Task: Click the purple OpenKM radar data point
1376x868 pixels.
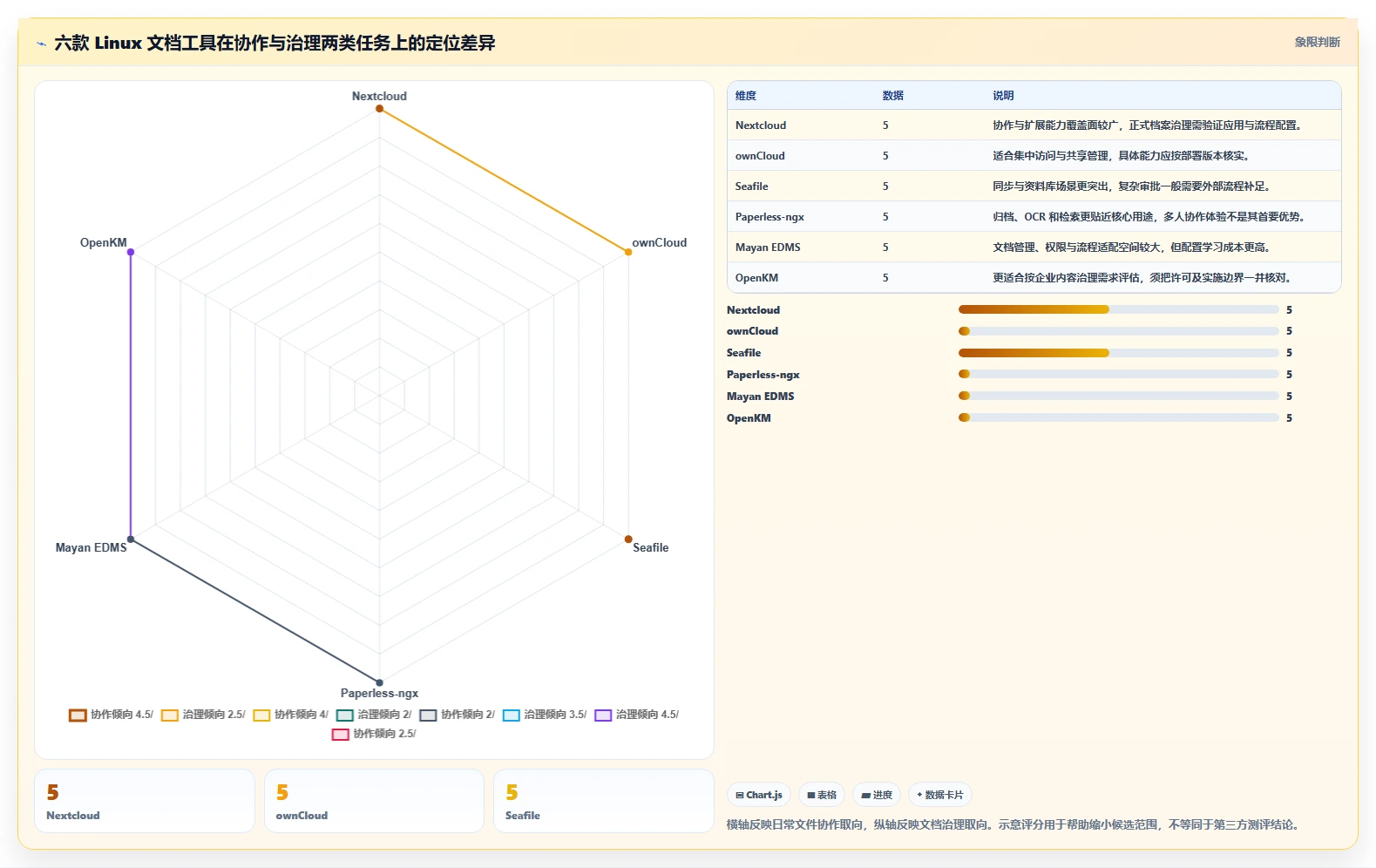Action: (131, 252)
